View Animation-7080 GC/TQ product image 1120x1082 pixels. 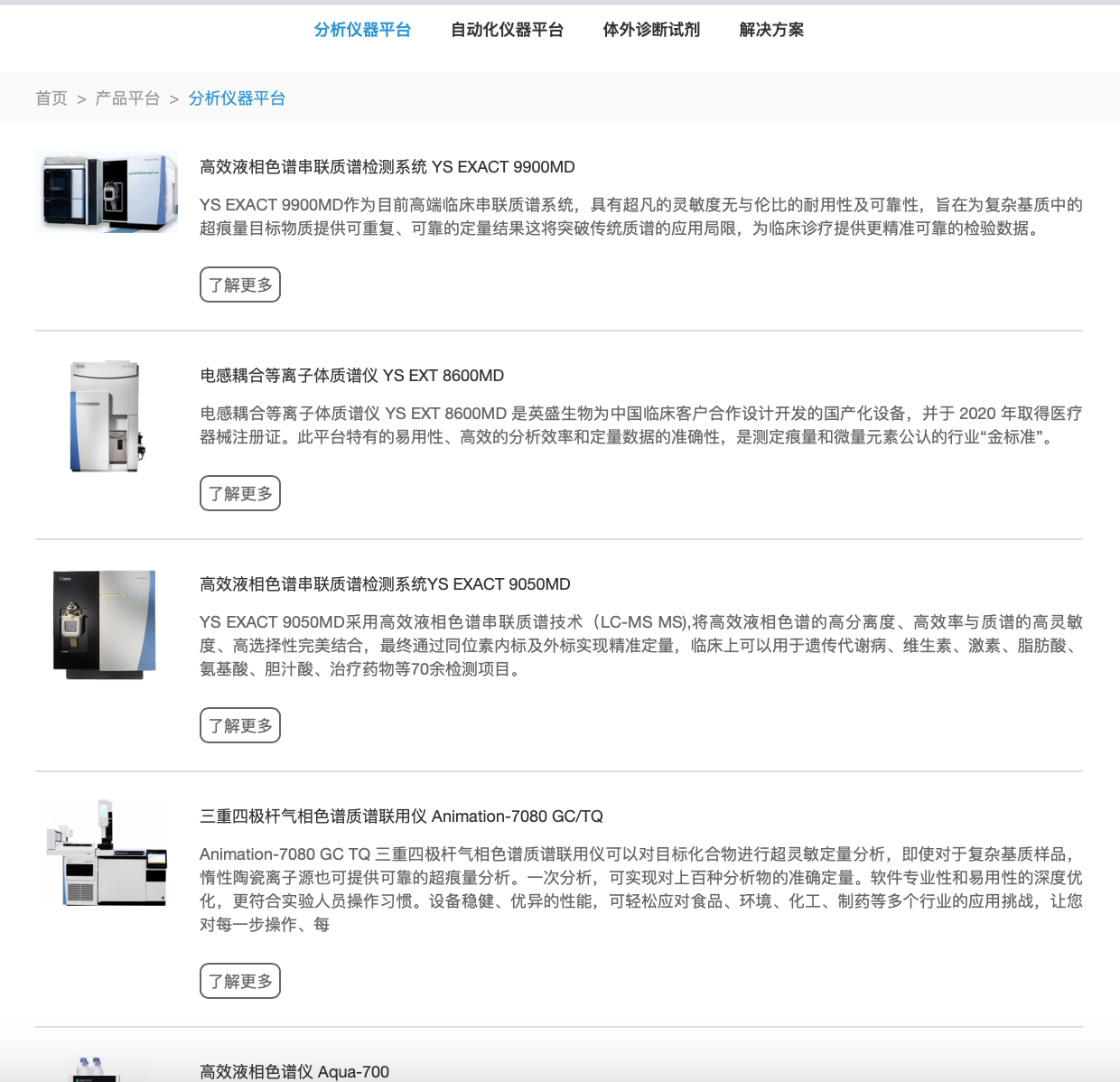[107, 853]
